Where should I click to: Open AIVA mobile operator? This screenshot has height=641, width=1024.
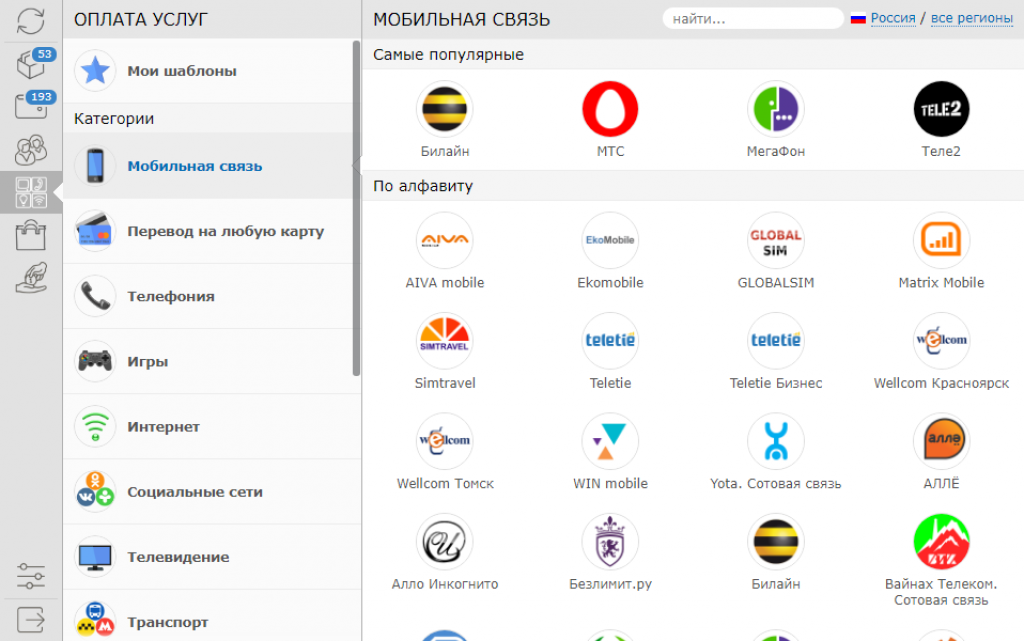coord(445,241)
